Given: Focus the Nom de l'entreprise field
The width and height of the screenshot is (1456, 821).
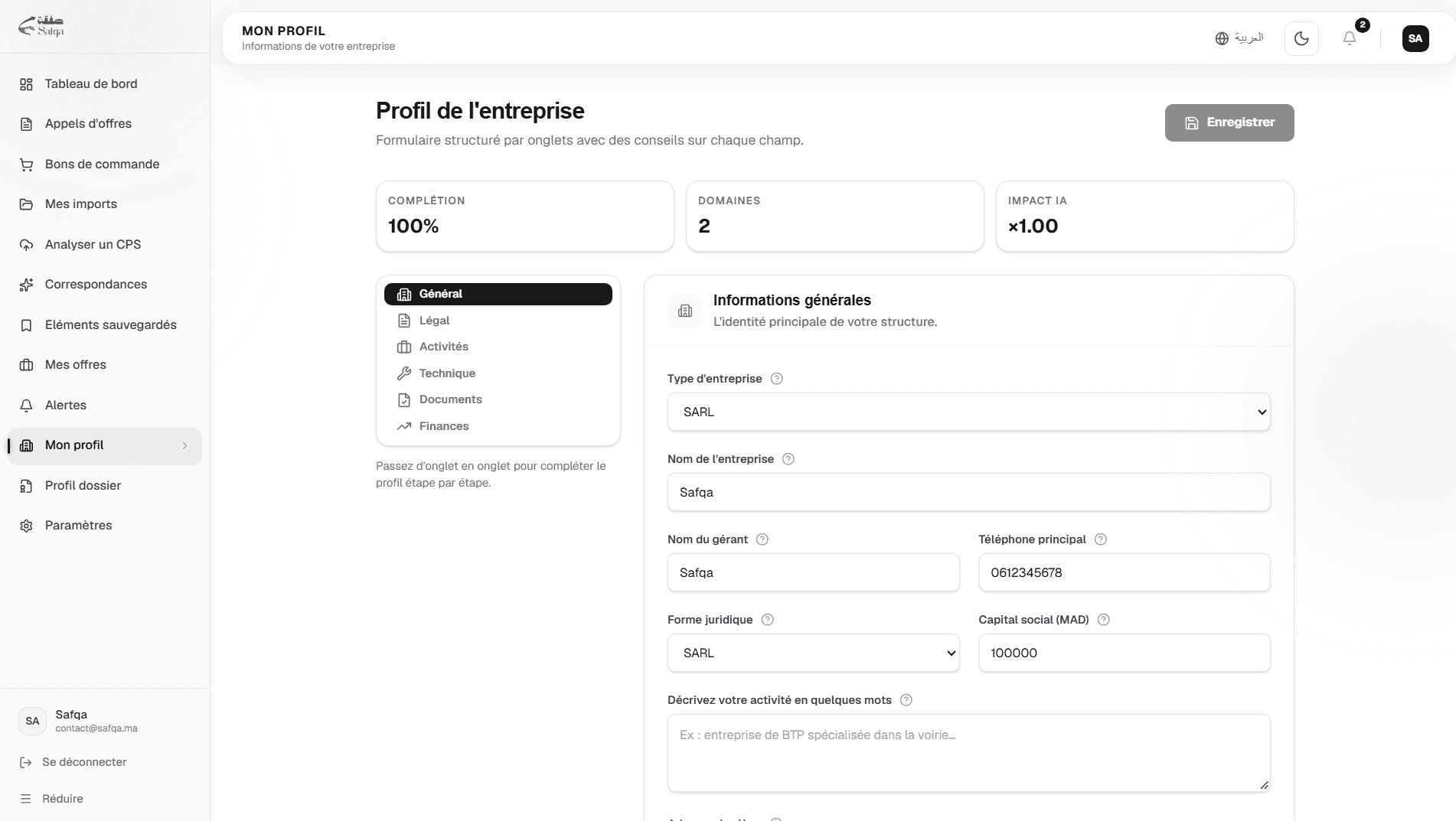Looking at the screenshot, I should (x=968, y=492).
